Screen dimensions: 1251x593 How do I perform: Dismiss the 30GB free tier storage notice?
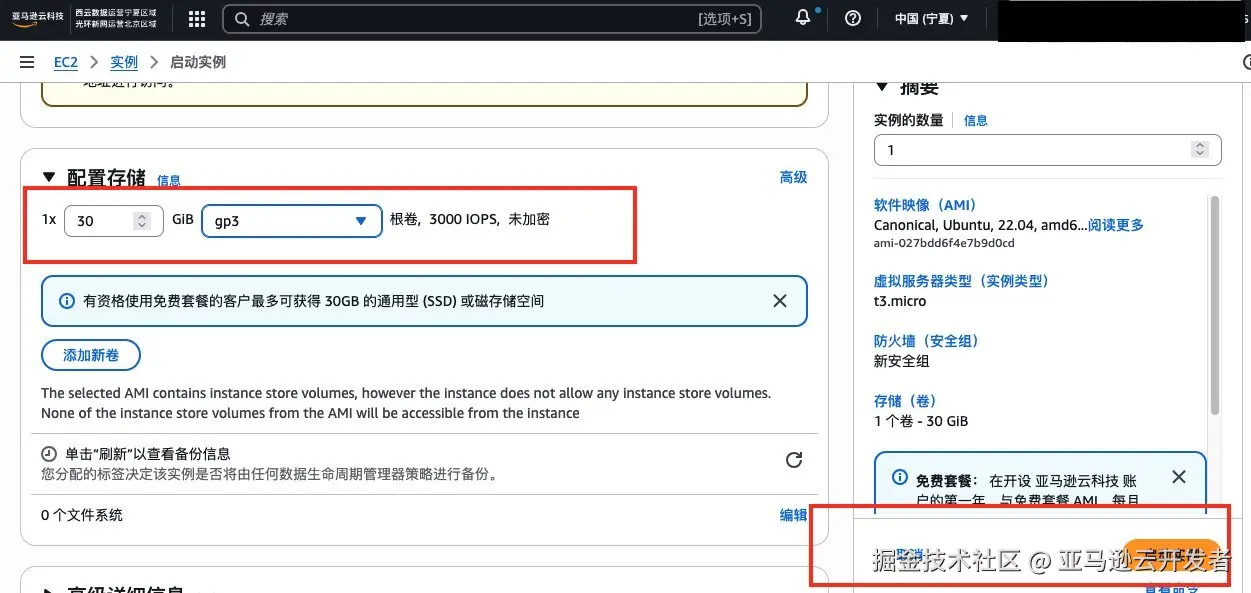pos(780,301)
